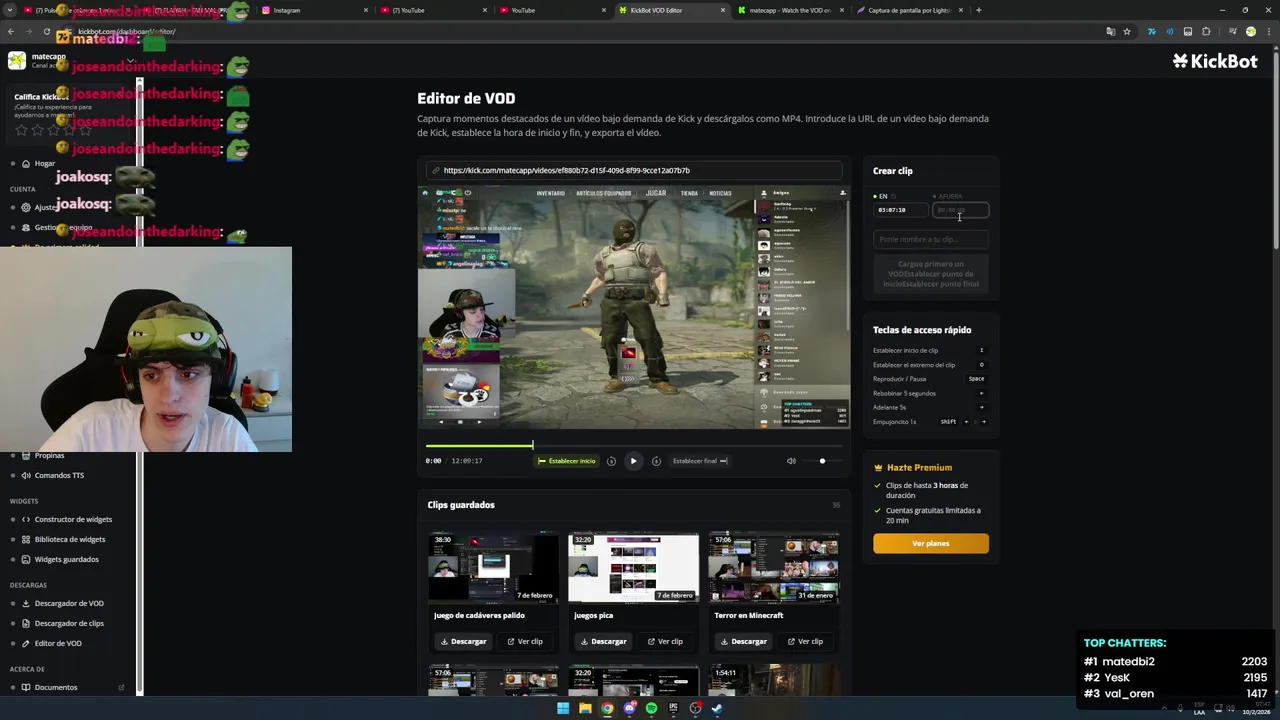
Task: Click the browser back arrow
Action: [x=11, y=31]
